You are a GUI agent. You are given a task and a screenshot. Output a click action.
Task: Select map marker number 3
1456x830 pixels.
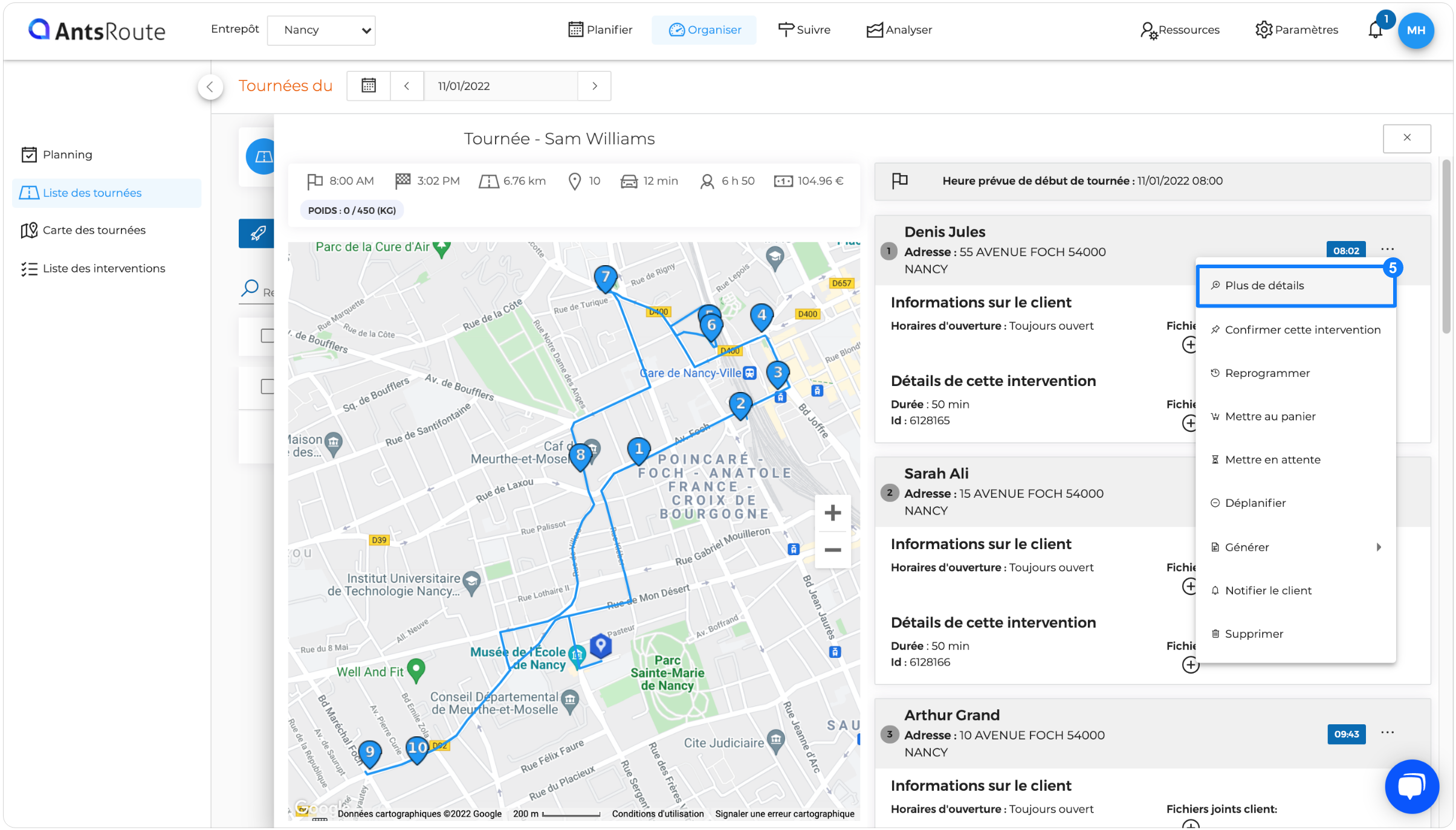click(x=777, y=373)
